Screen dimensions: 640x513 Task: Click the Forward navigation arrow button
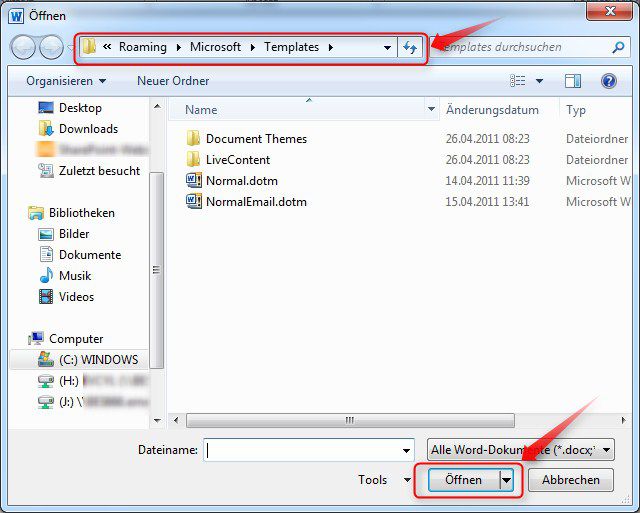51,47
